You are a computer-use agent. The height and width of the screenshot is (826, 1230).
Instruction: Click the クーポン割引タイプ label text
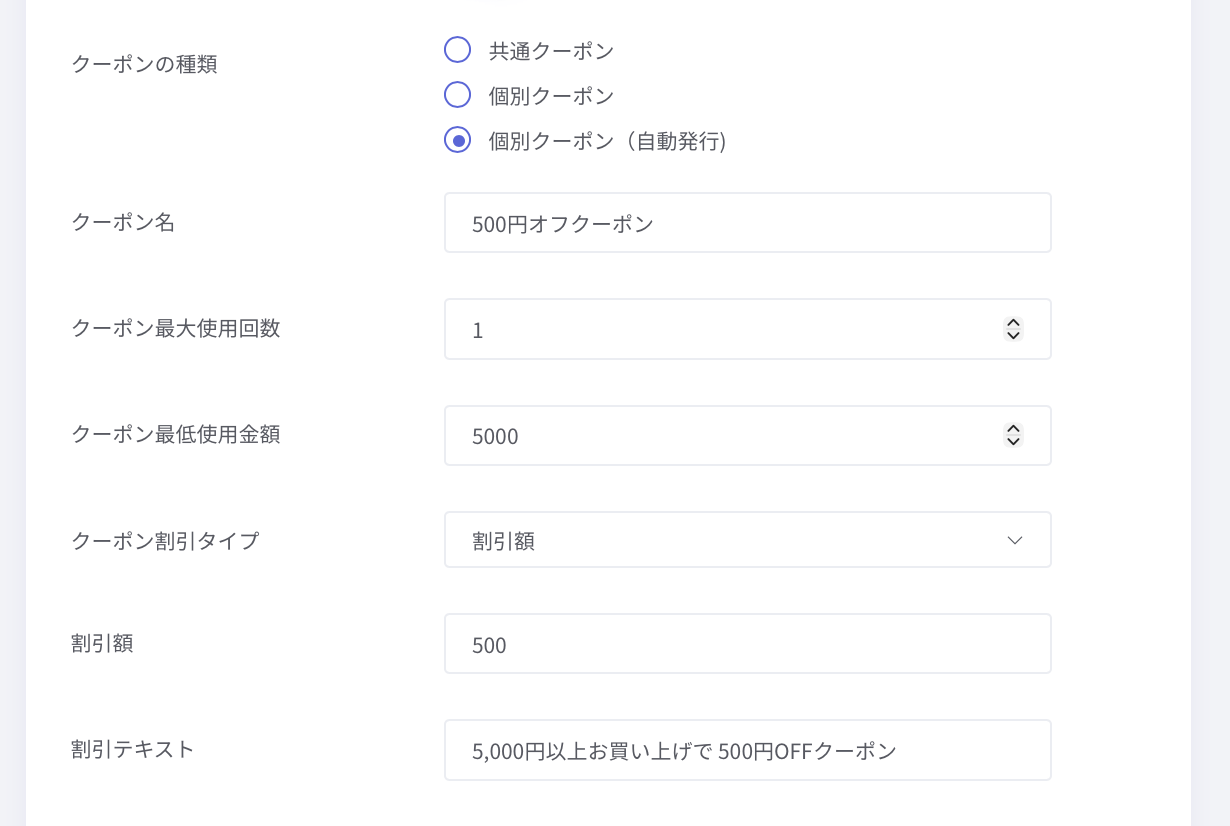(x=165, y=541)
